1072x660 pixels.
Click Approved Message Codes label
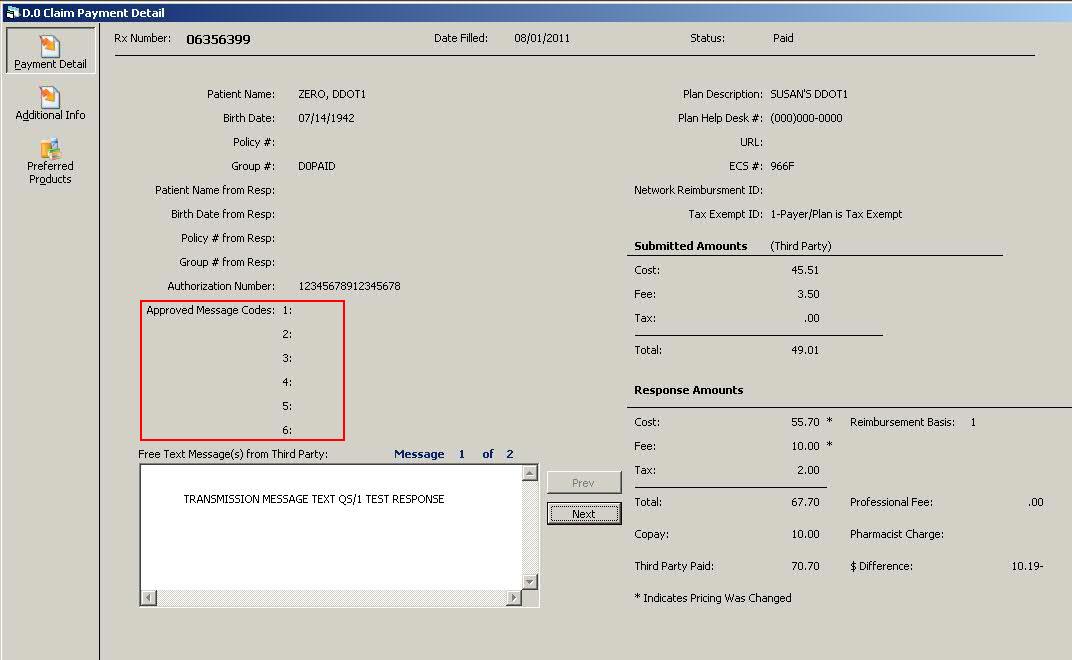pyautogui.click(x=210, y=311)
